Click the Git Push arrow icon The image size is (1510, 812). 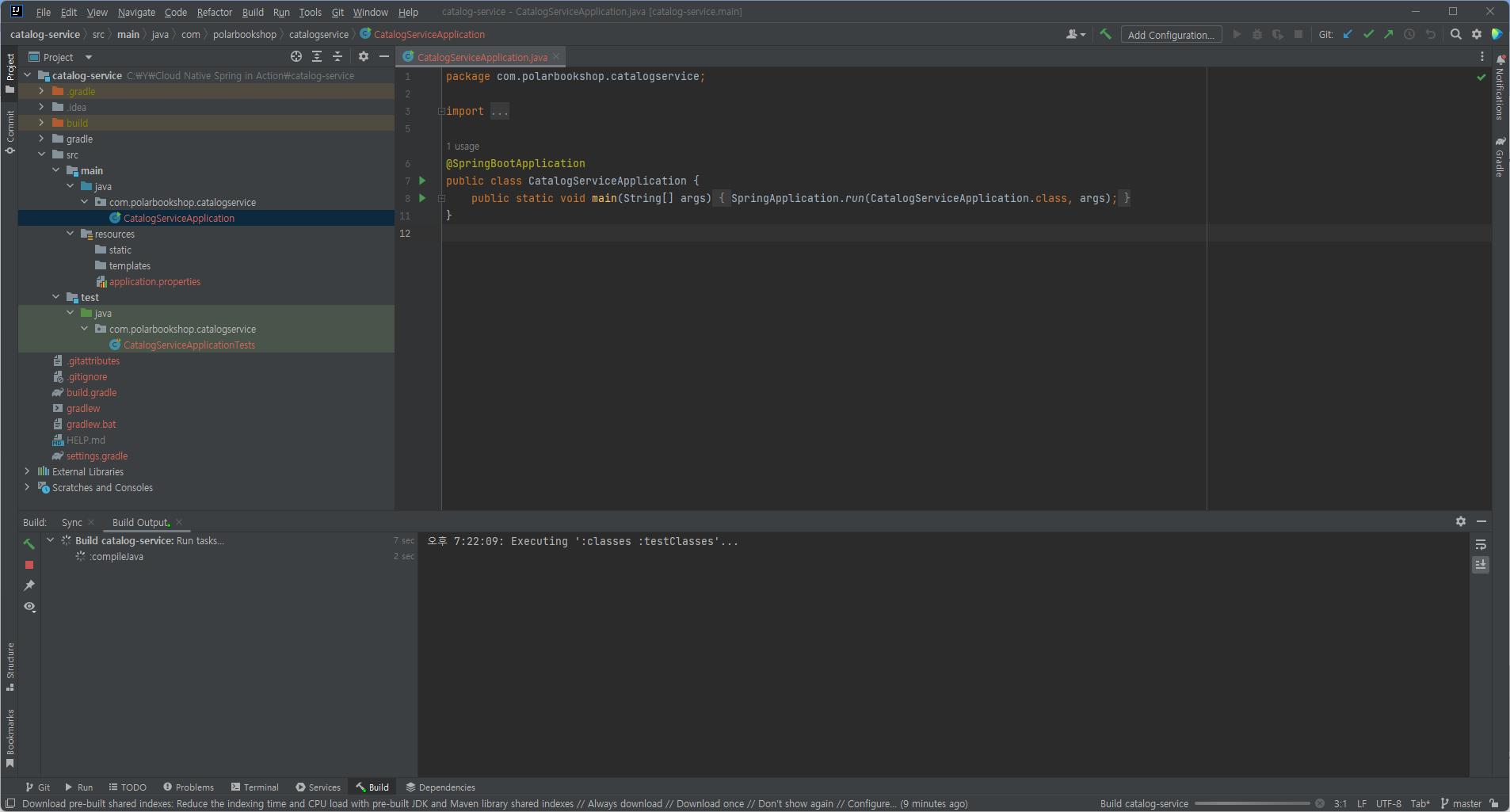tap(1389, 34)
